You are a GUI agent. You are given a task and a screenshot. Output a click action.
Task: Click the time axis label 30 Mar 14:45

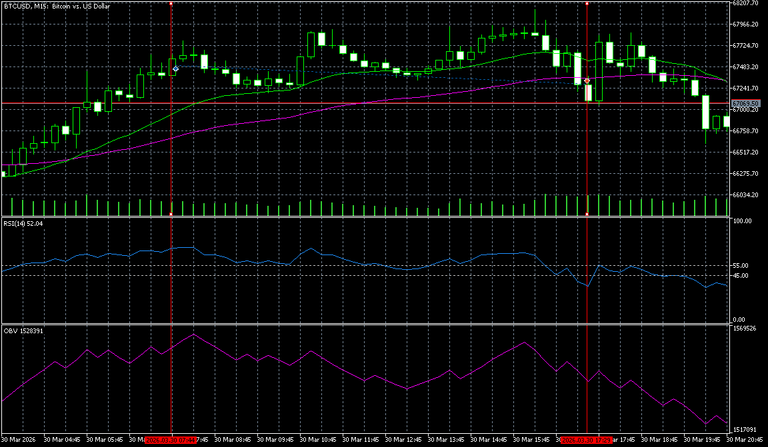pyautogui.click(x=488, y=440)
